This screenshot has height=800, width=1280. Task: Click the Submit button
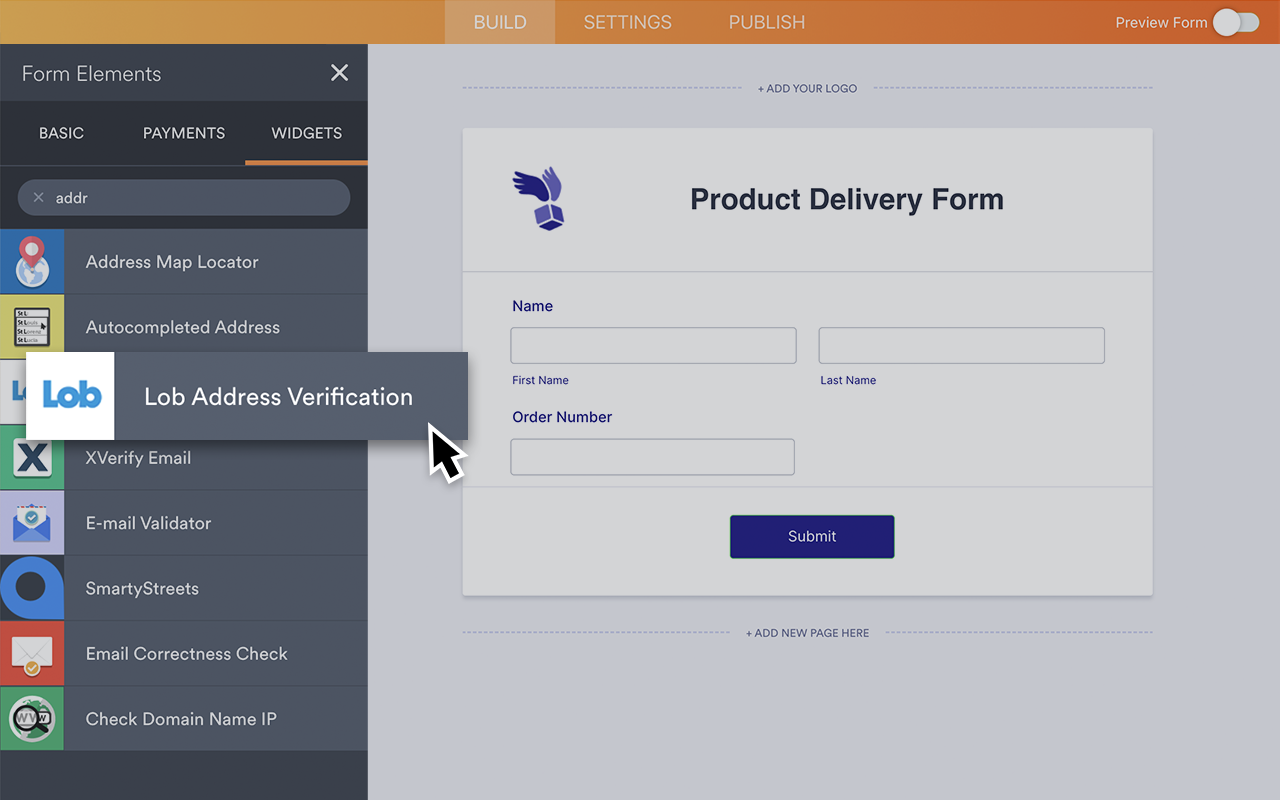[x=811, y=537]
